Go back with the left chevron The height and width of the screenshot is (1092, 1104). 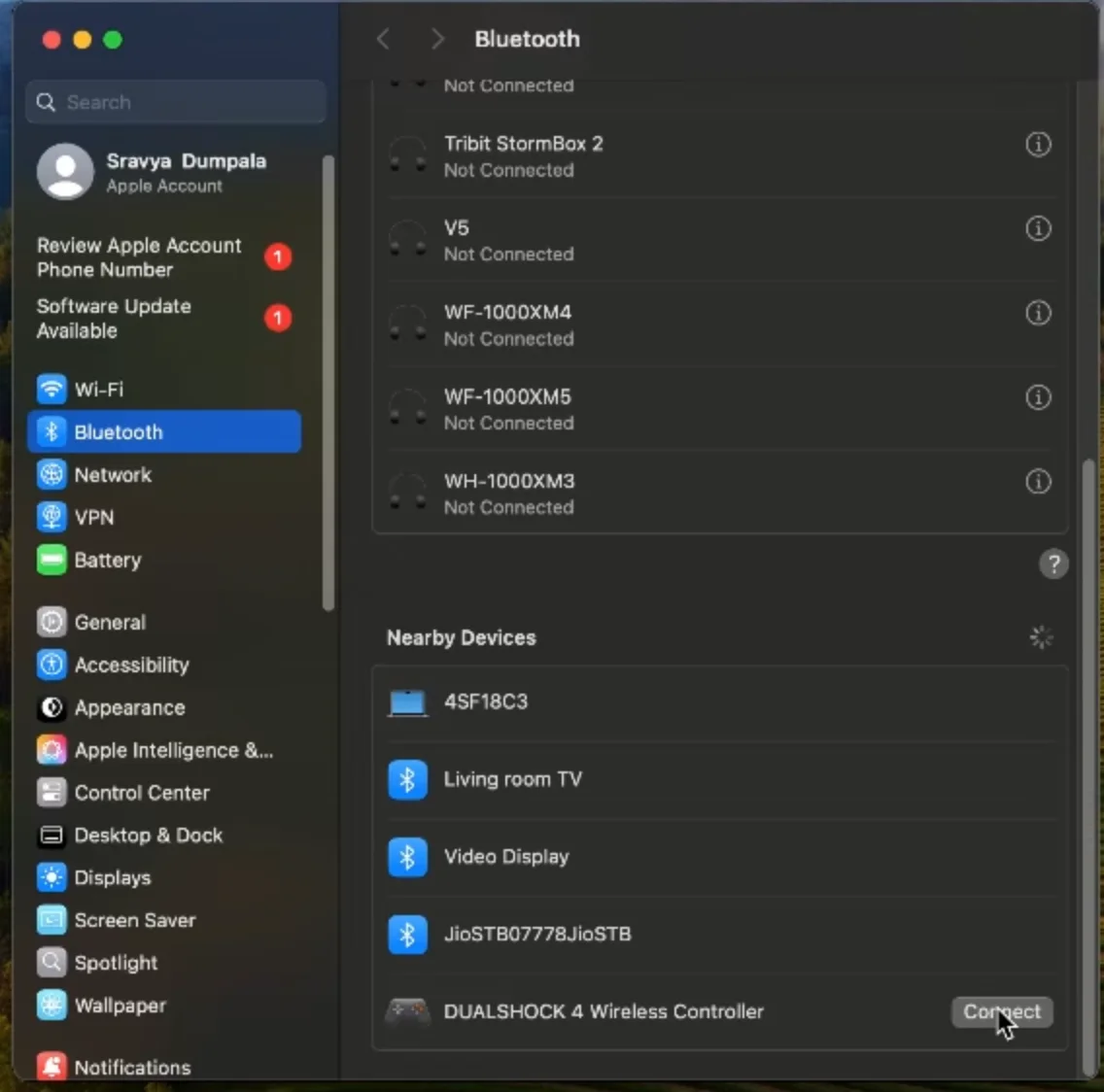click(x=384, y=39)
